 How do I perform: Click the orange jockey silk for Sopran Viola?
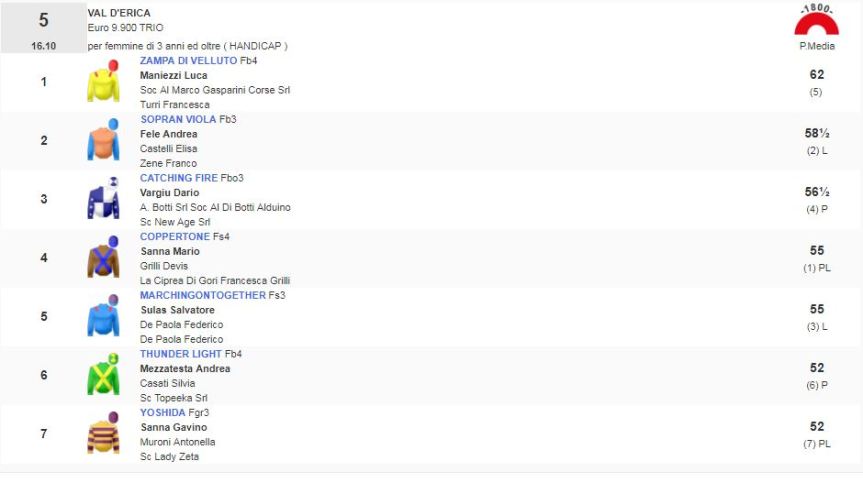coord(103,141)
